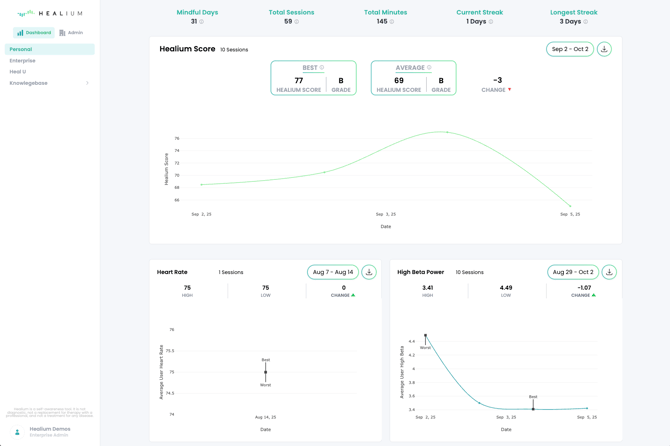Screen dimensions: 670x446
Task: Click the Current Streak info icon
Action: pos(491,22)
